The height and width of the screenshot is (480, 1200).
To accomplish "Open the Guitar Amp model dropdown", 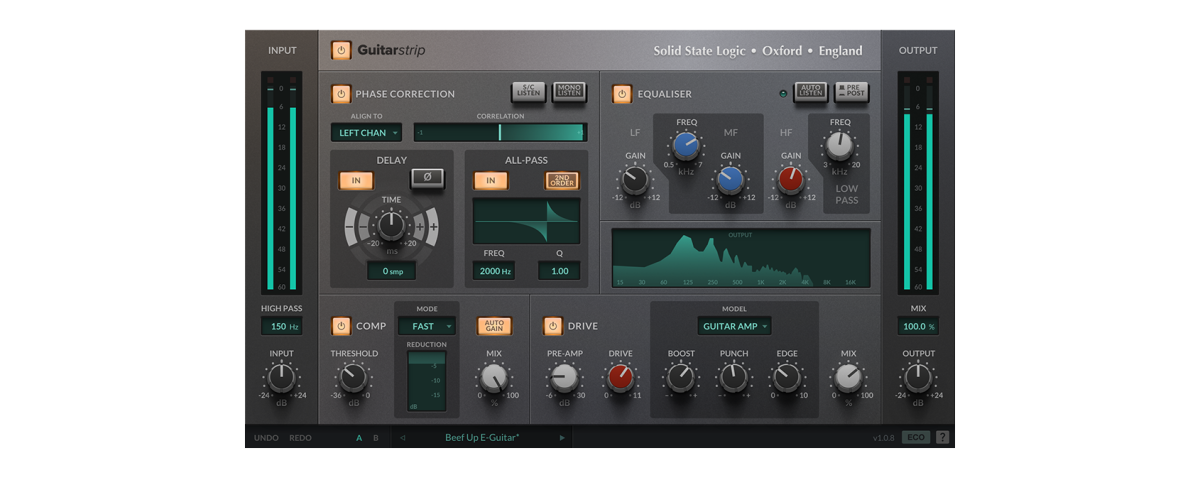I will coord(734,326).
